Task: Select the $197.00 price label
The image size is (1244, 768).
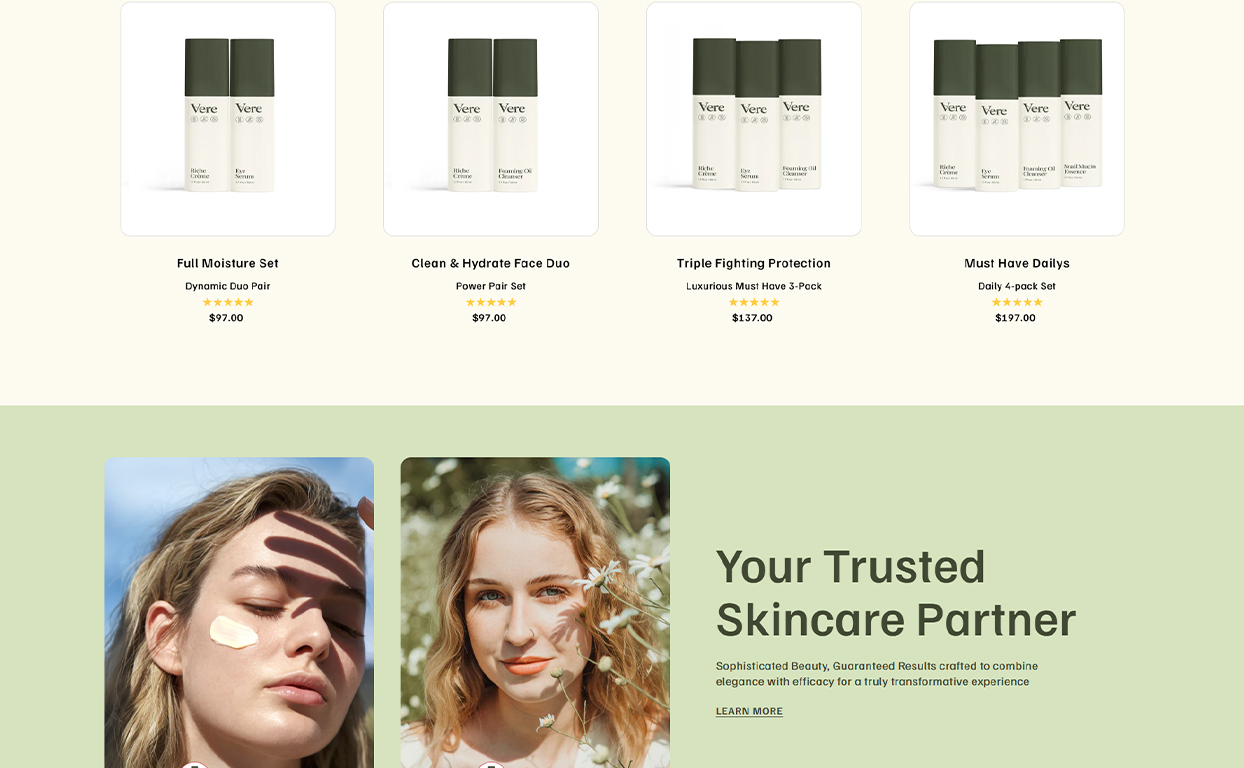Action: (x=1015, y=318)
